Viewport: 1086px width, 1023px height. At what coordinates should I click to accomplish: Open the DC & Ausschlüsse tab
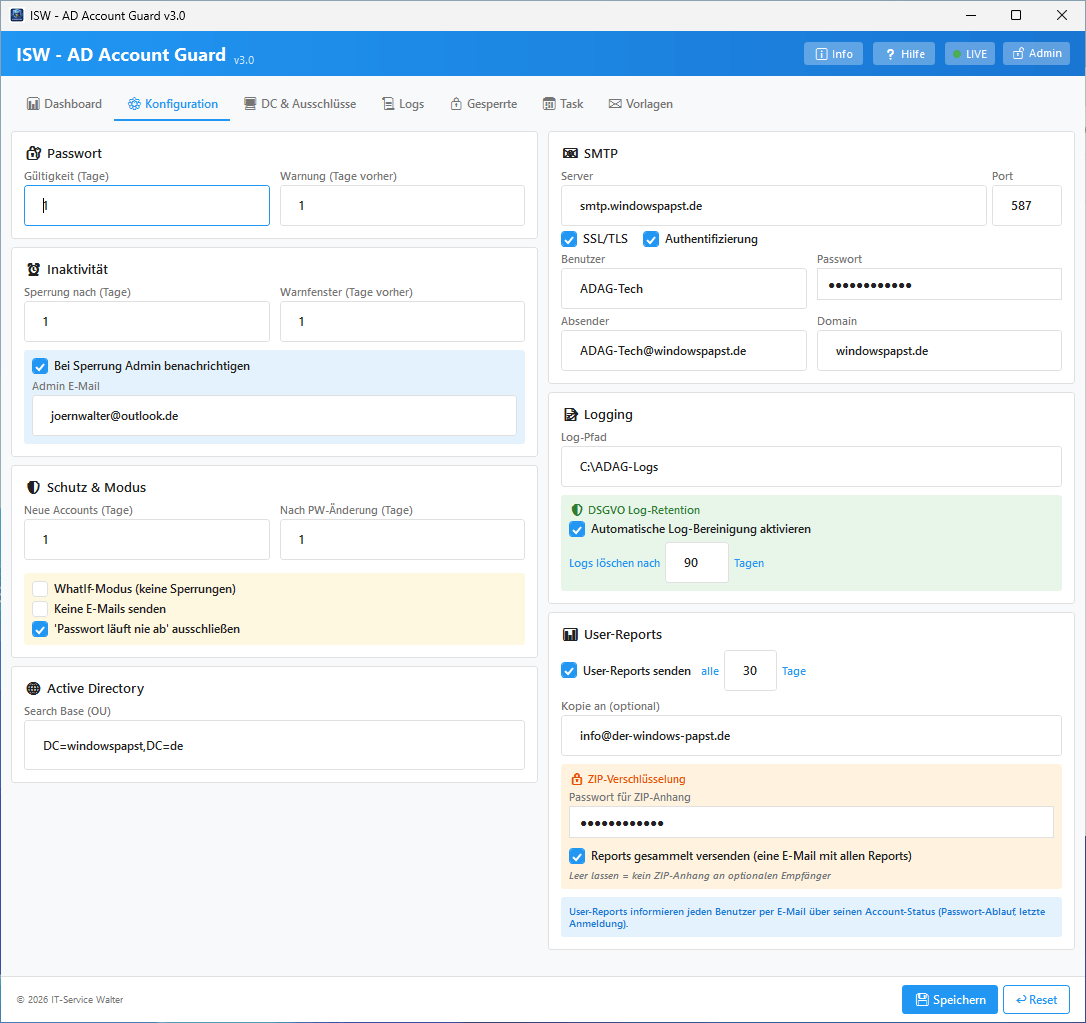click(x=299, y=104)
